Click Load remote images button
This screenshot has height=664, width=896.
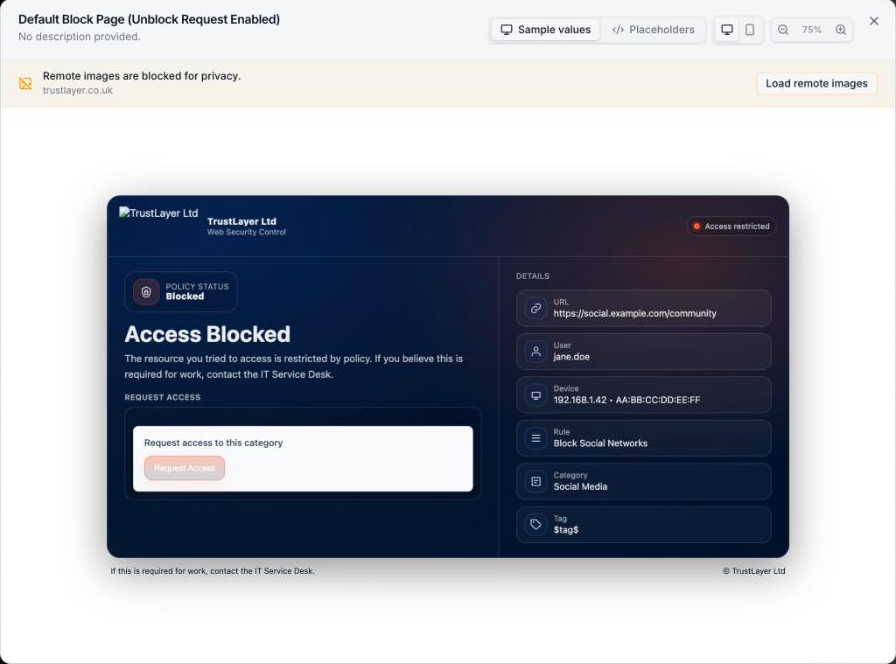click(x=817, y=83)
